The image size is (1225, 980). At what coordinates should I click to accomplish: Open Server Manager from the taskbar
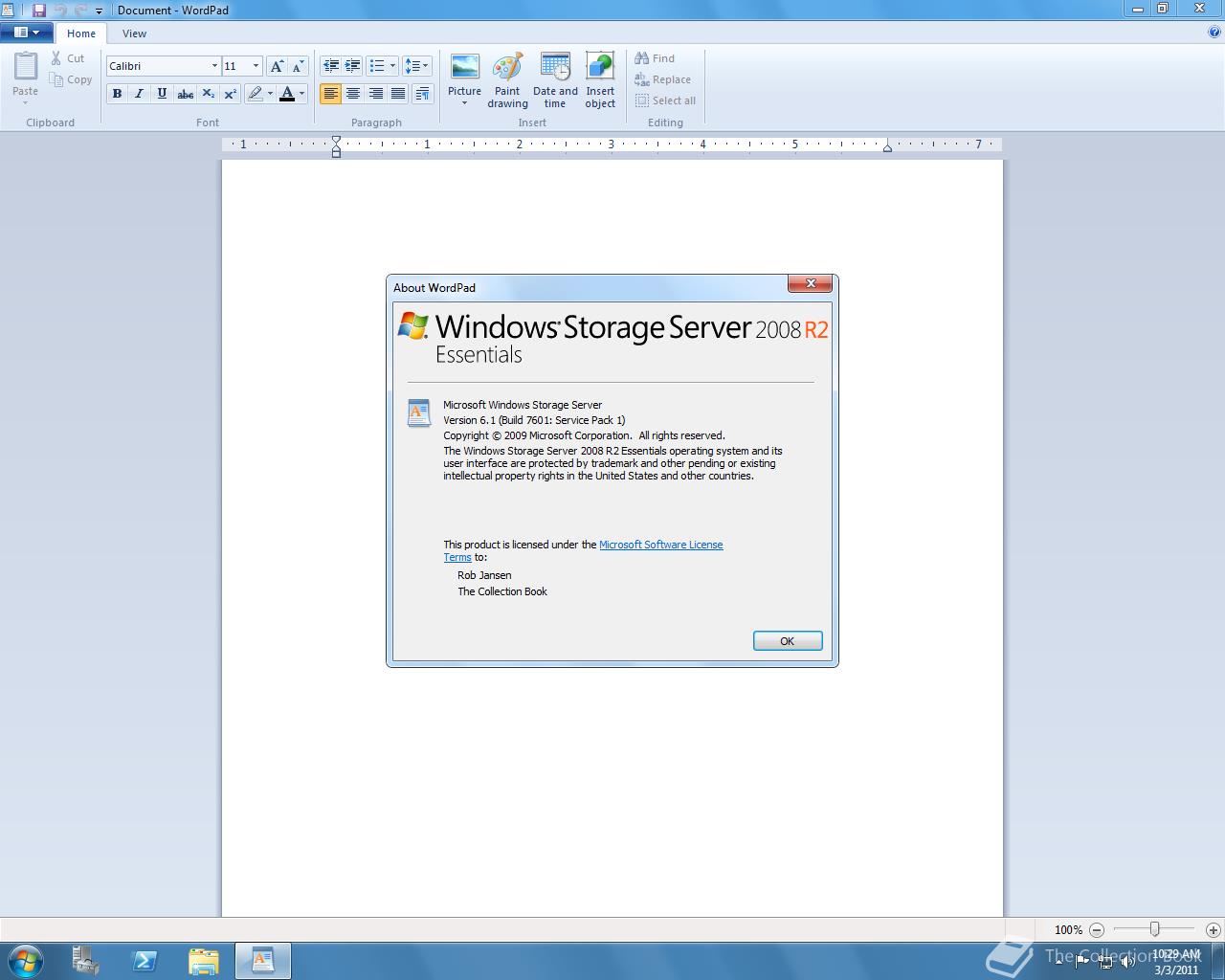(86, 961)
